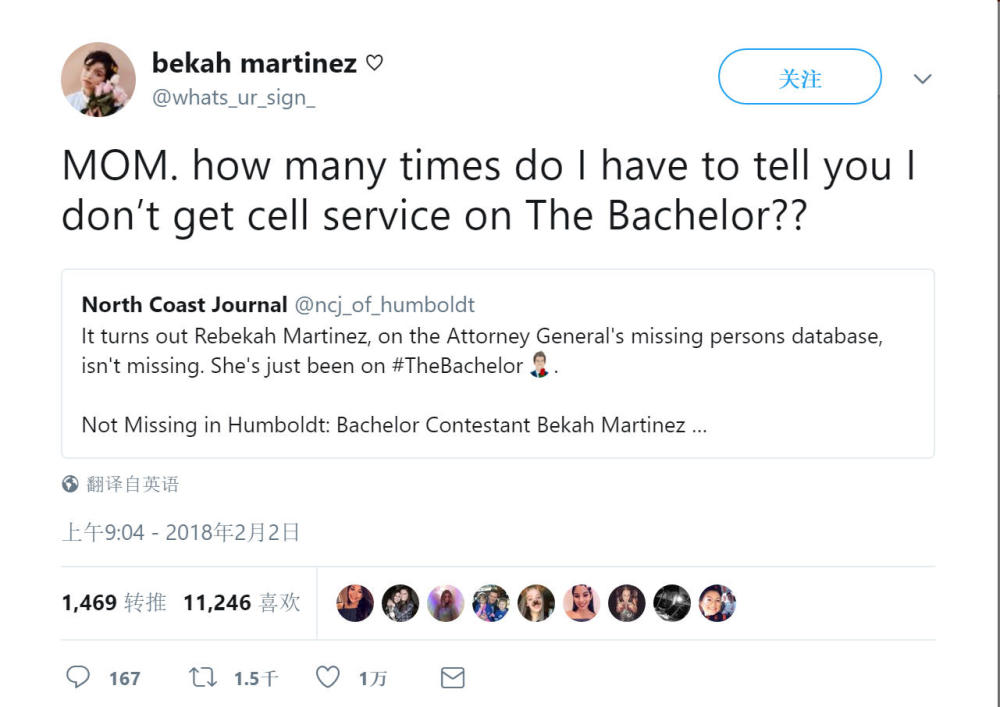Select the last liker avatar thumbnail
Viewport: 1000px width, 707px height.
(x=717, y=603)
